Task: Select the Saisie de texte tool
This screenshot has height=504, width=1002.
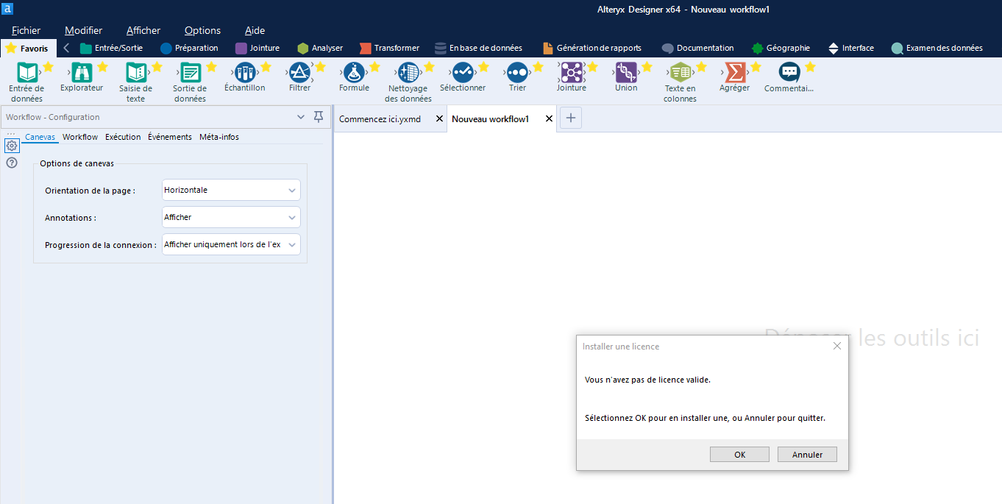Action: [135, 82]
